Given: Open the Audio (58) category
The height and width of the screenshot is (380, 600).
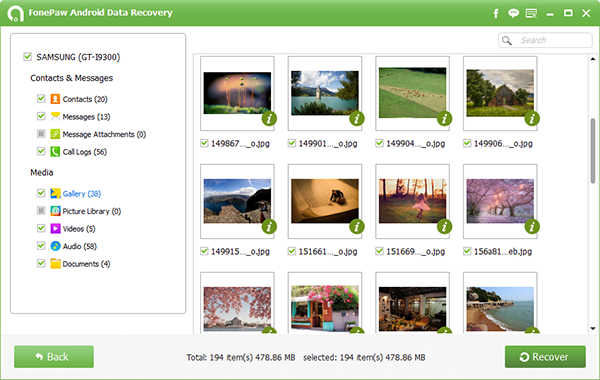Looking at the screenshot, I should click(80, 246).
